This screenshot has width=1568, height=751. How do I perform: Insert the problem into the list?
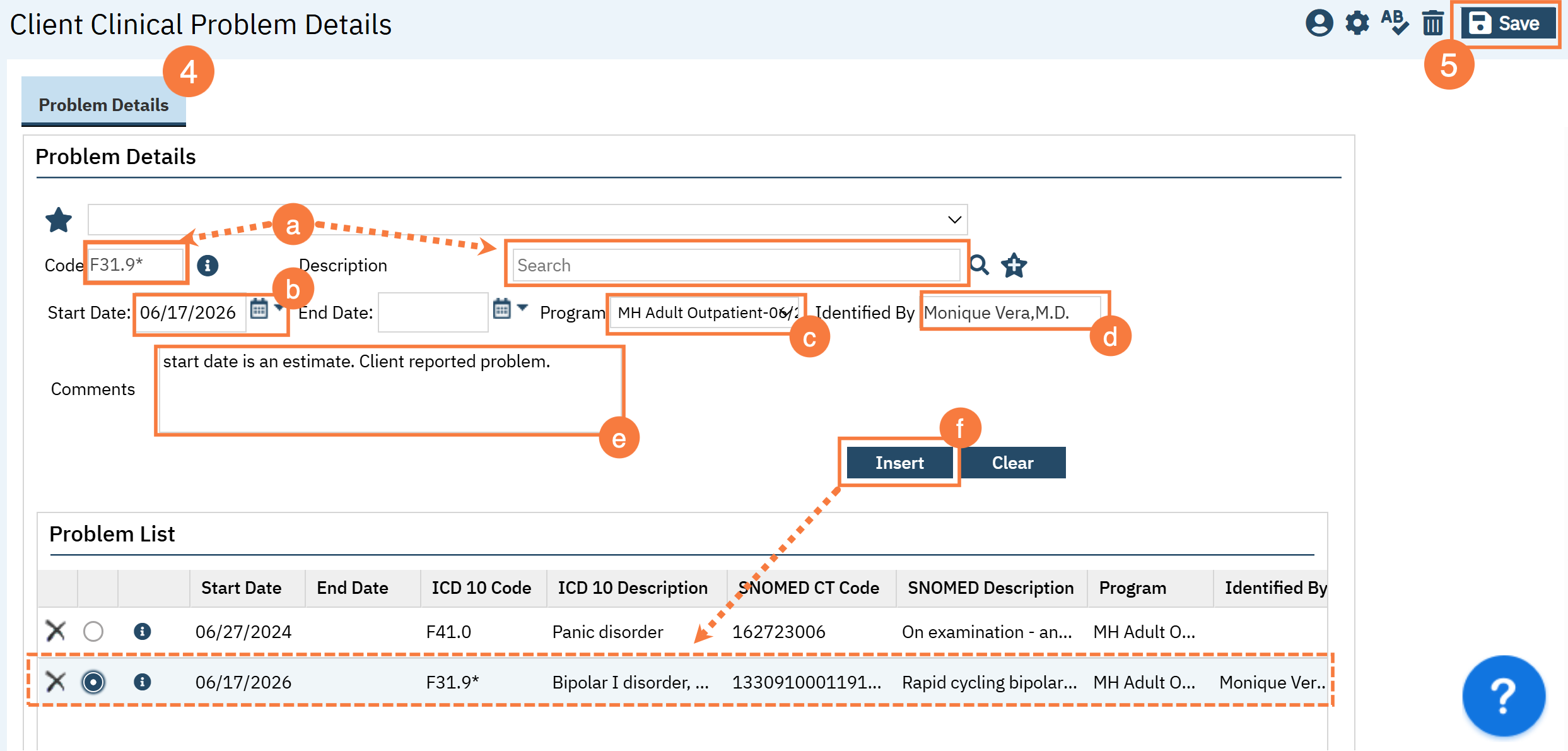point(899,463)
